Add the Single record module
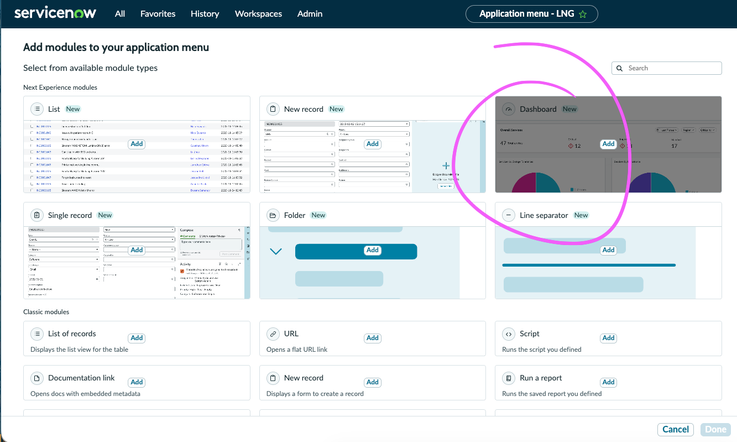Screen dimensions: 737x442 137,250
